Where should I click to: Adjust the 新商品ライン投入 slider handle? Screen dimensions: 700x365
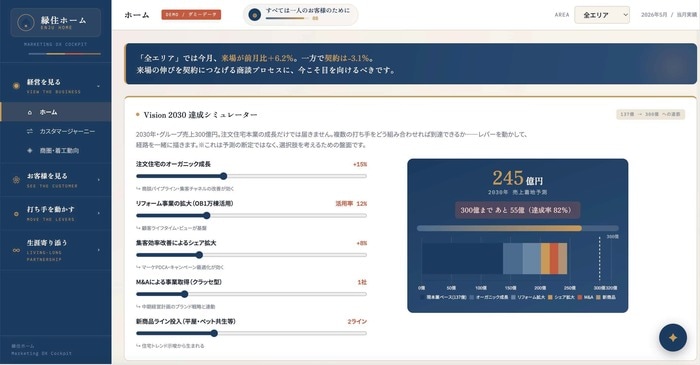point(214,333)
